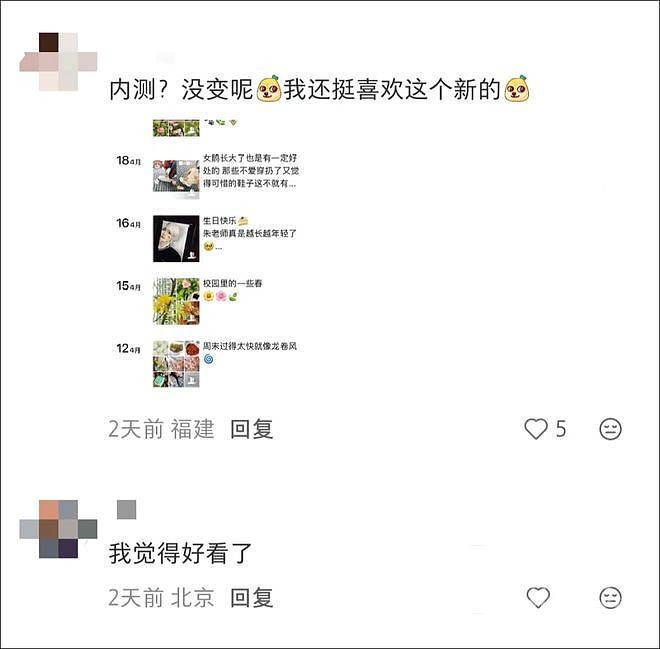
Task: Like the comment from Fujian
Action: [536, 429]
